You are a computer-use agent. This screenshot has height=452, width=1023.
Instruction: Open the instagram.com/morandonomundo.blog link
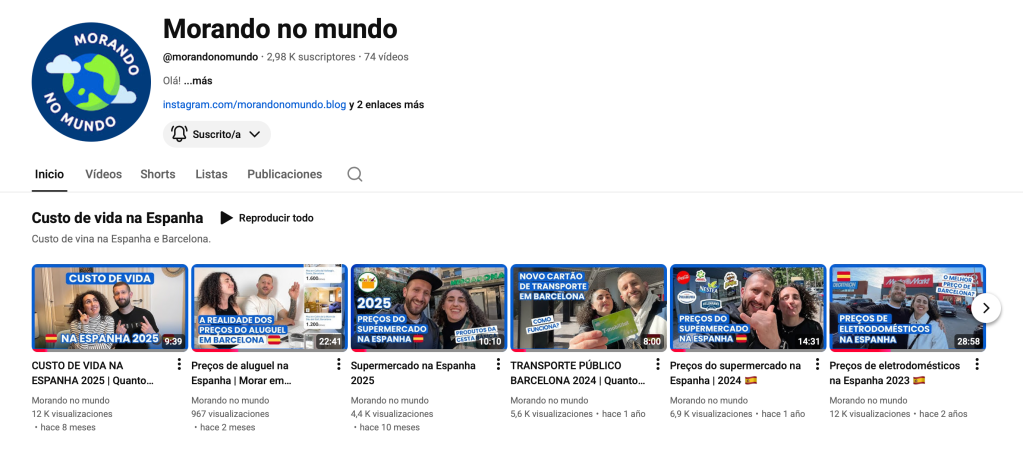point(254,104)
